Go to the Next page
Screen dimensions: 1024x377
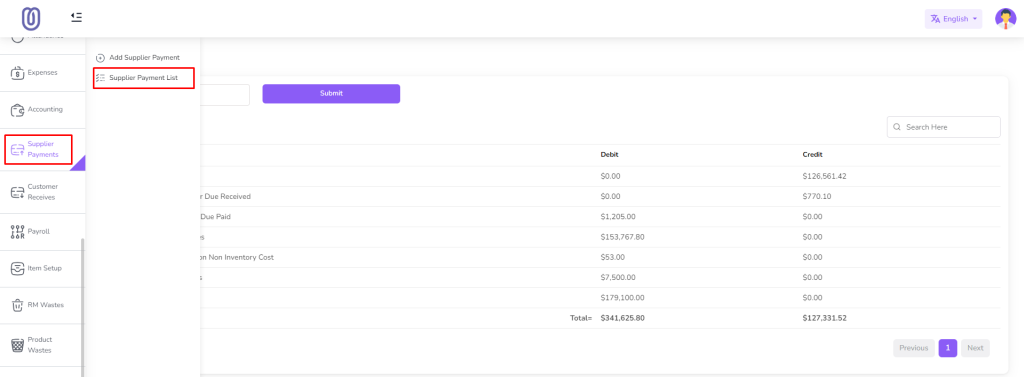975,348
